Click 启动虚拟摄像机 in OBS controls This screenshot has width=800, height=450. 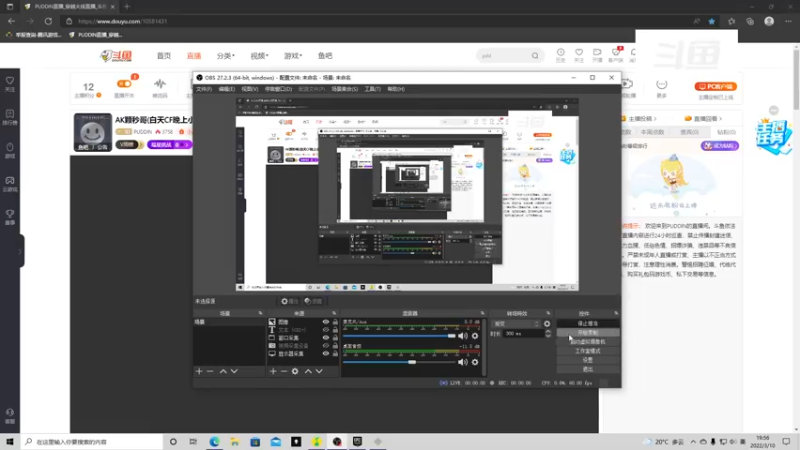[588, 342]
